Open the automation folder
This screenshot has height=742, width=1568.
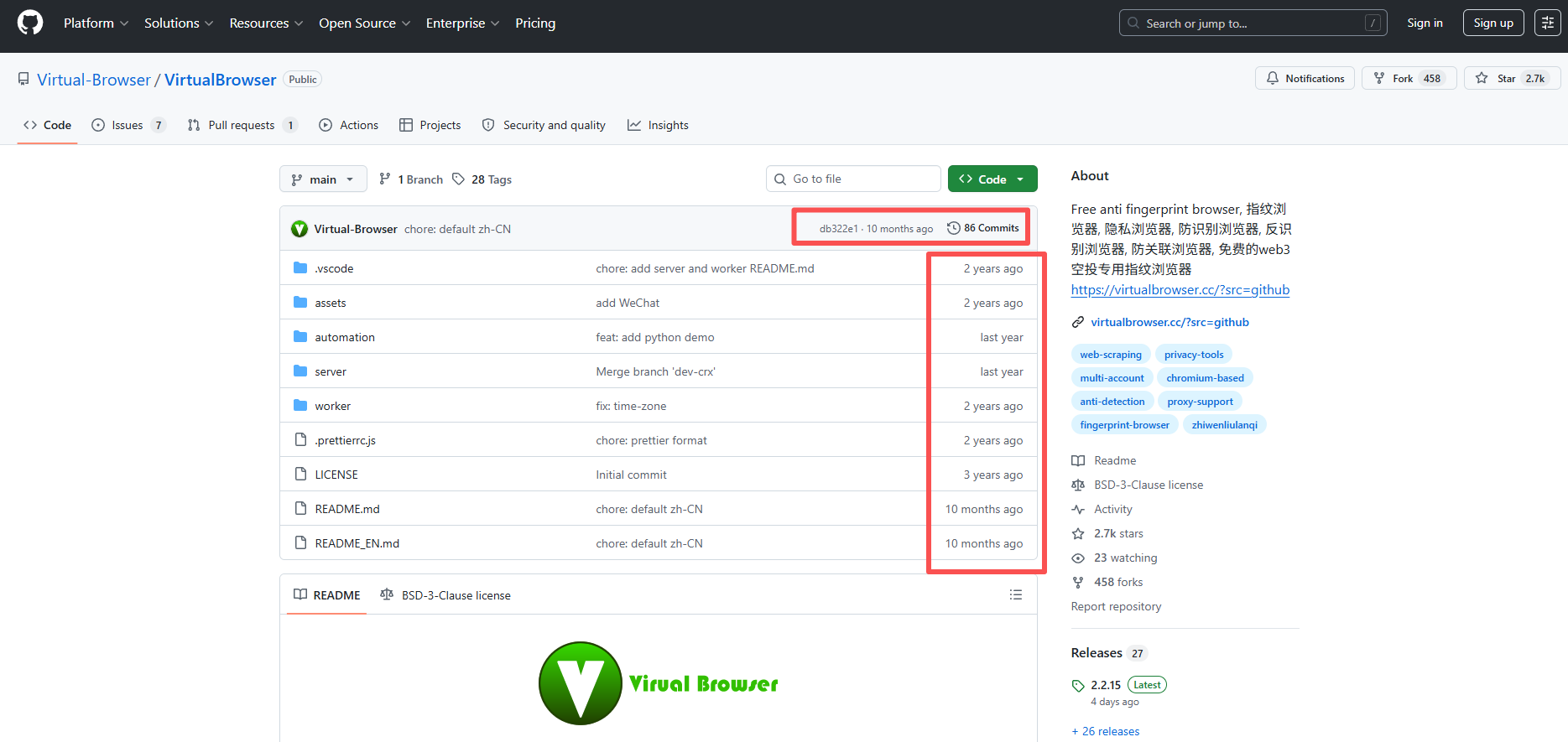tap(345, 337)
